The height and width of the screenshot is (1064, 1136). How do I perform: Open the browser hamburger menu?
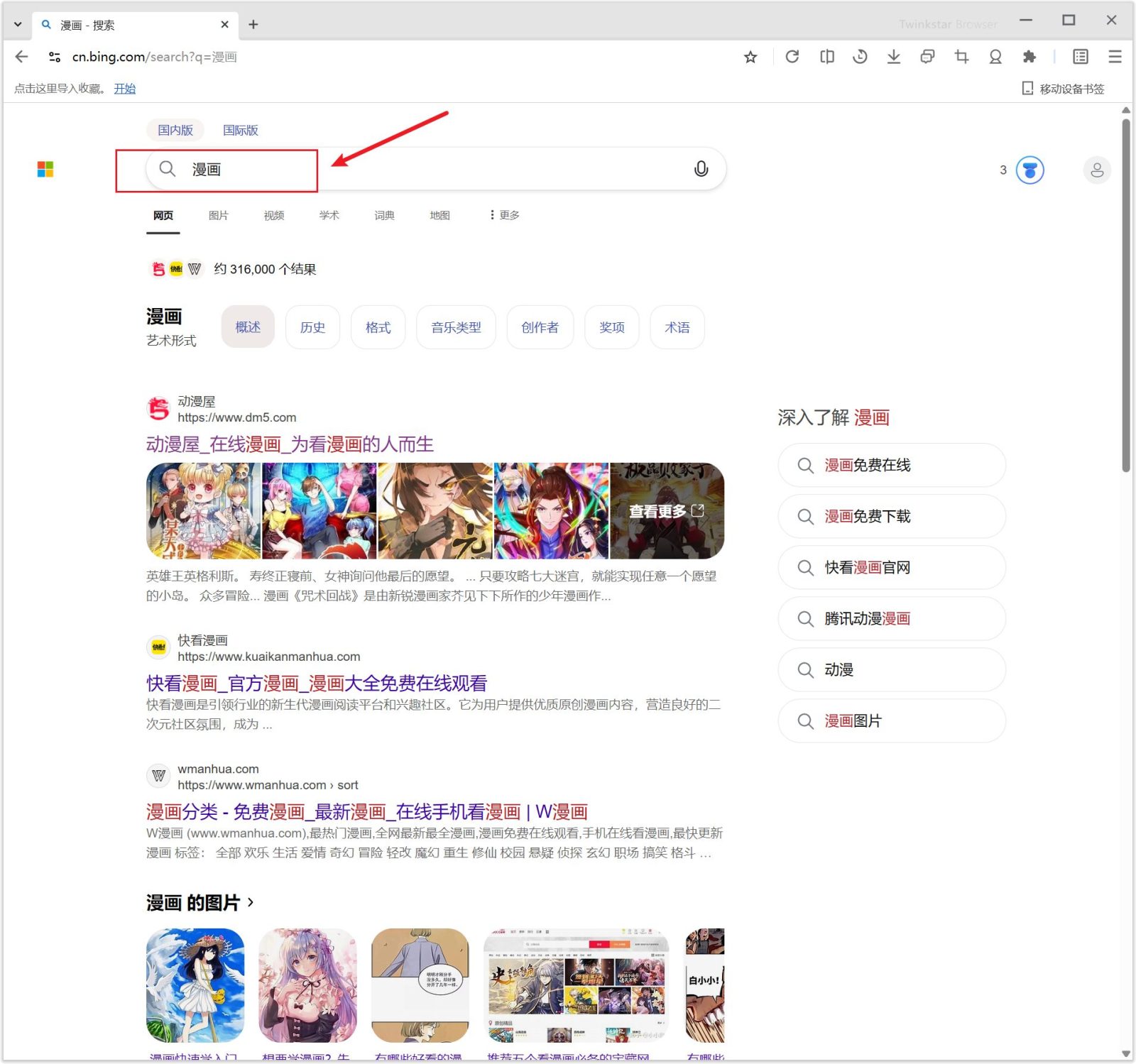pos(1115,57)
